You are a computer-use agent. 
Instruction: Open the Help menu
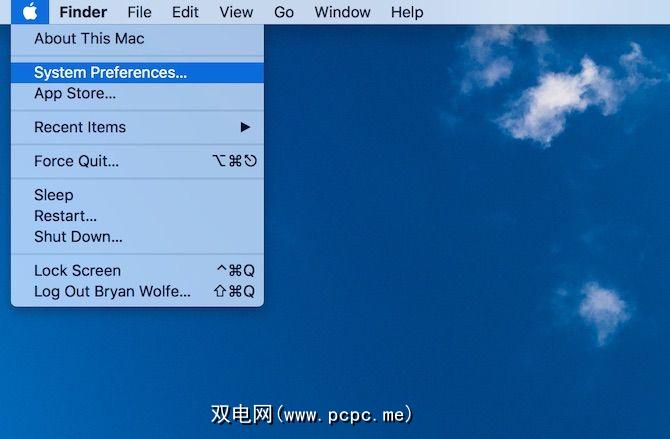point(407,12)
